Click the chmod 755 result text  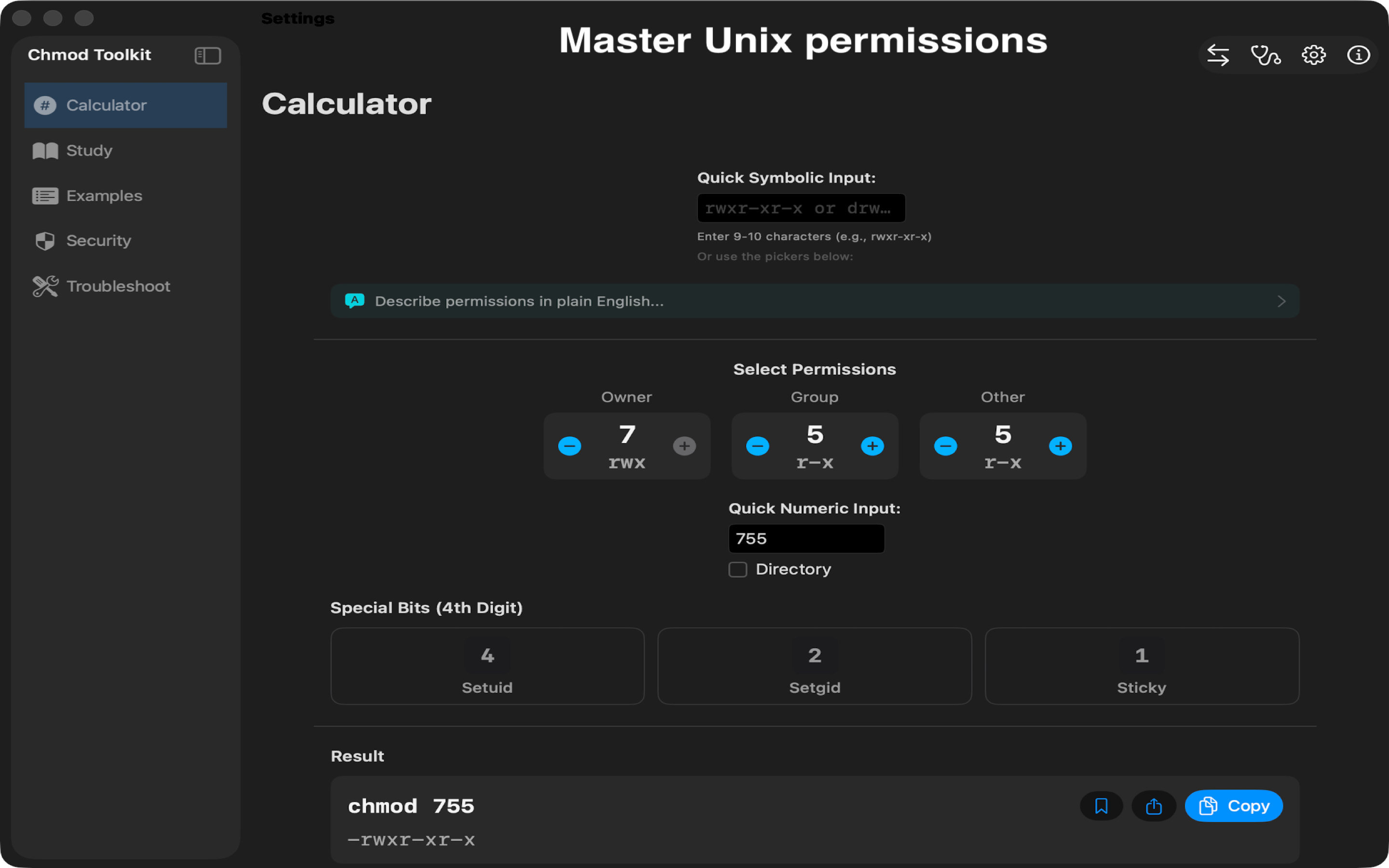[x=411, y=806]
